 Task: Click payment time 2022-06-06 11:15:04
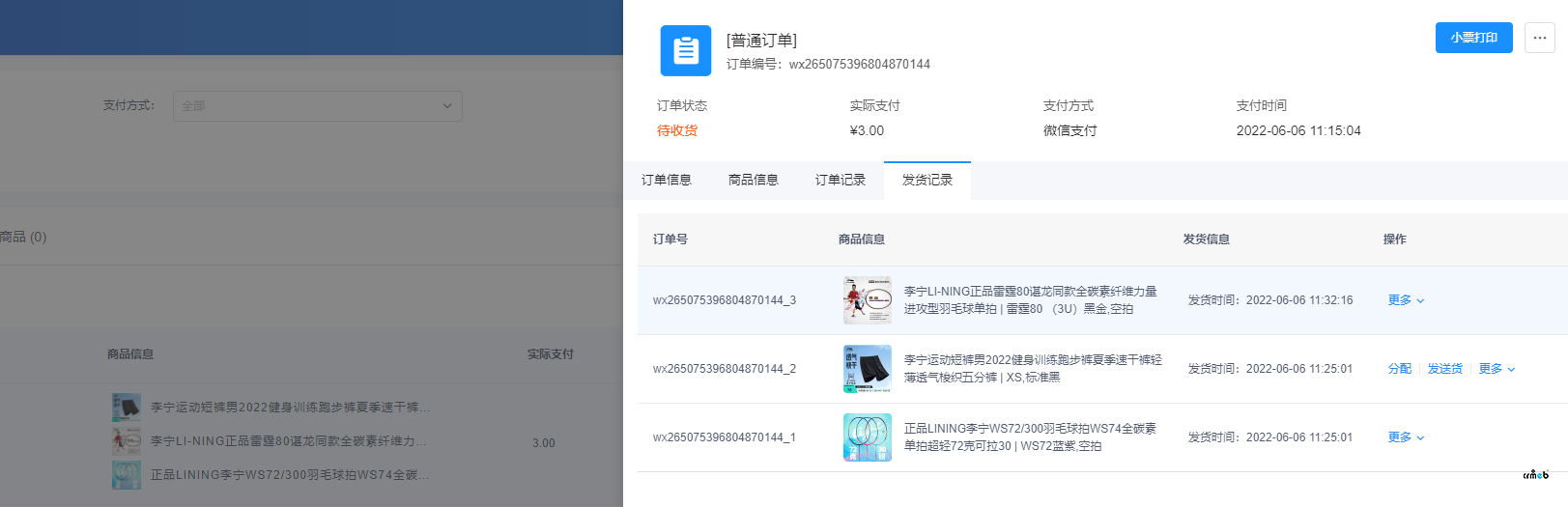pyautogui.click(x=1298, y=130)
